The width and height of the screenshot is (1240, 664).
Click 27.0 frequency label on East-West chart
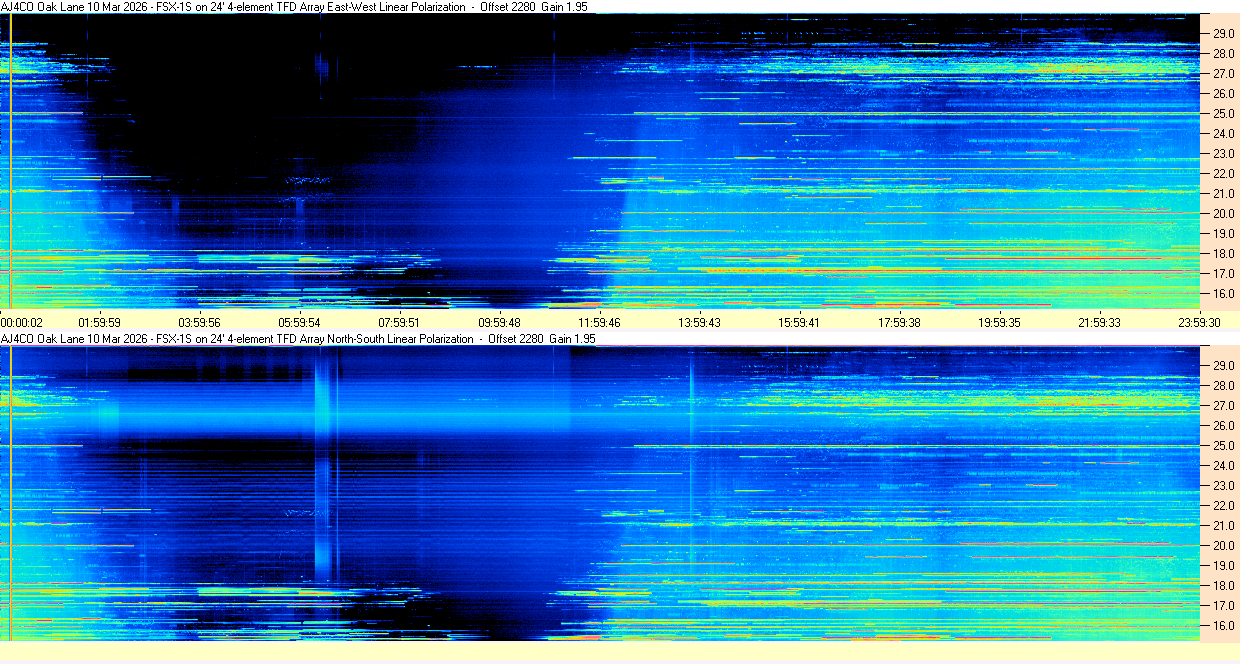point(1224,74)
